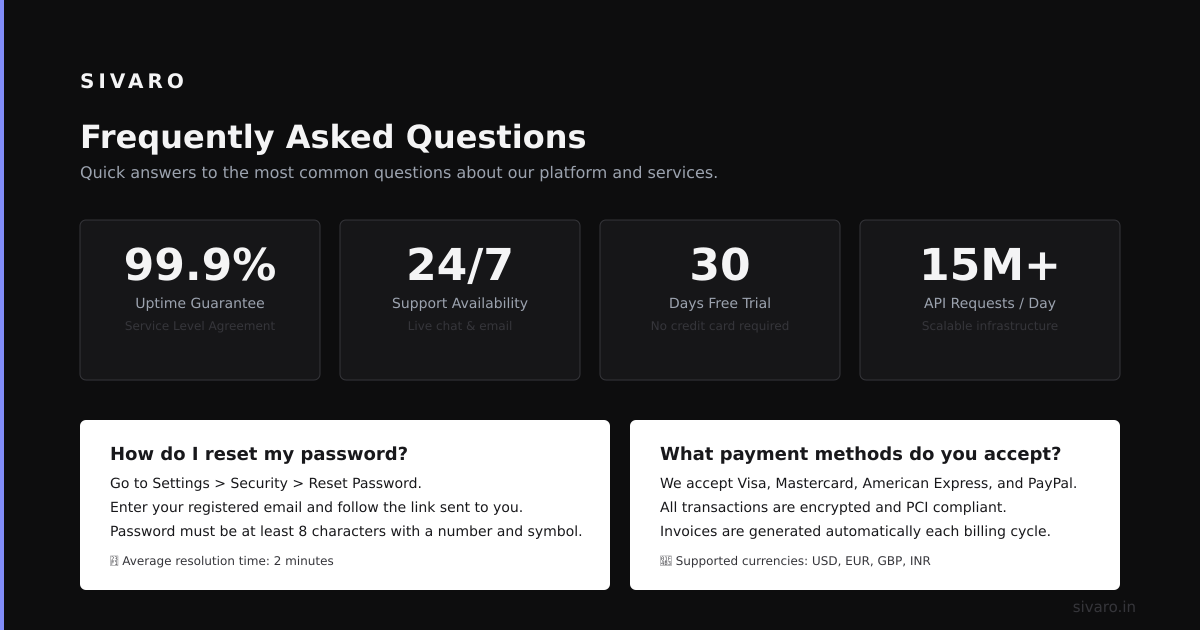
Task: Click the 'Quick answers' subtitle text
Action: coord(399,172)
